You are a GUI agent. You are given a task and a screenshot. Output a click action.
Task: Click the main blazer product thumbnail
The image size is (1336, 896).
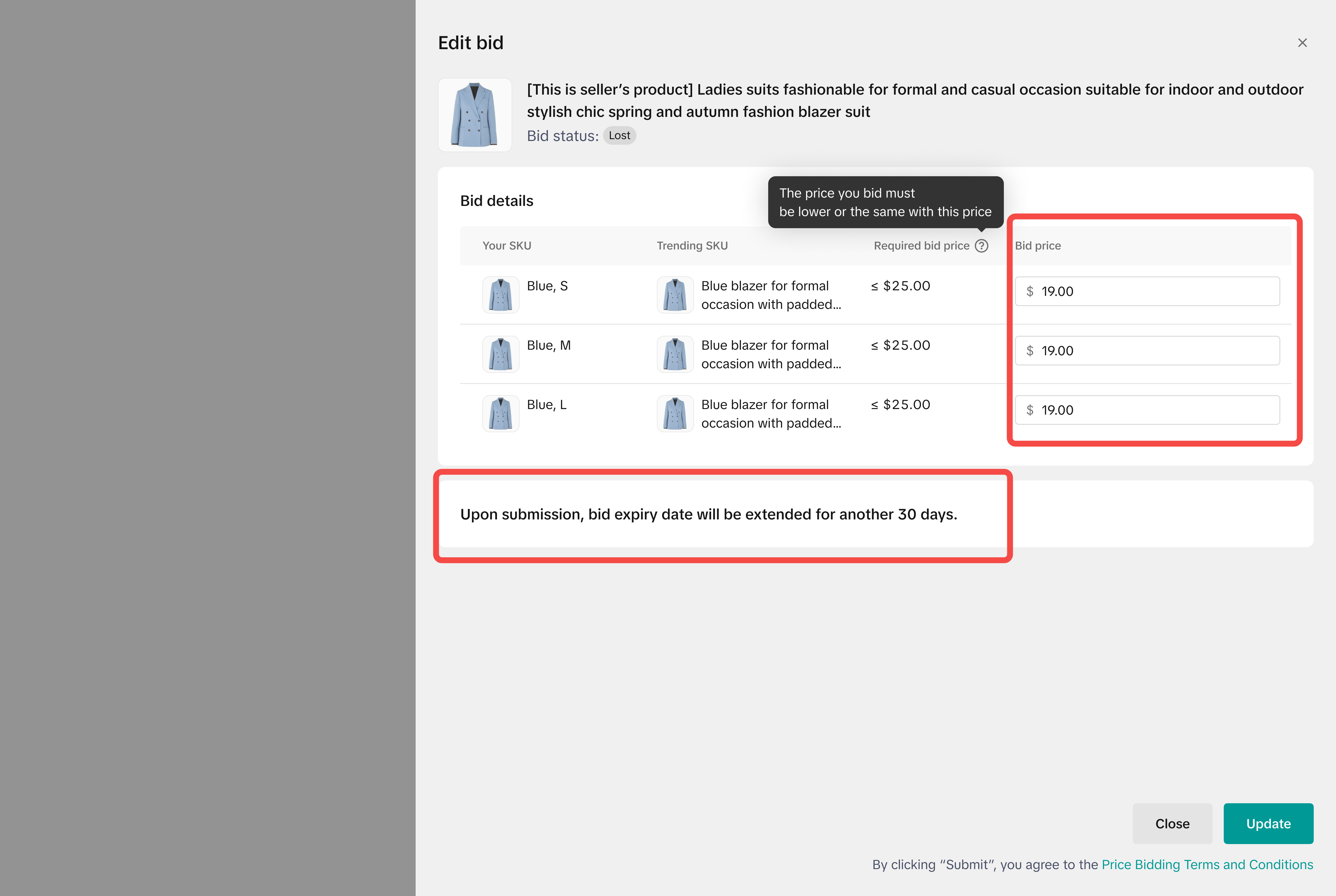coord(474,115)
